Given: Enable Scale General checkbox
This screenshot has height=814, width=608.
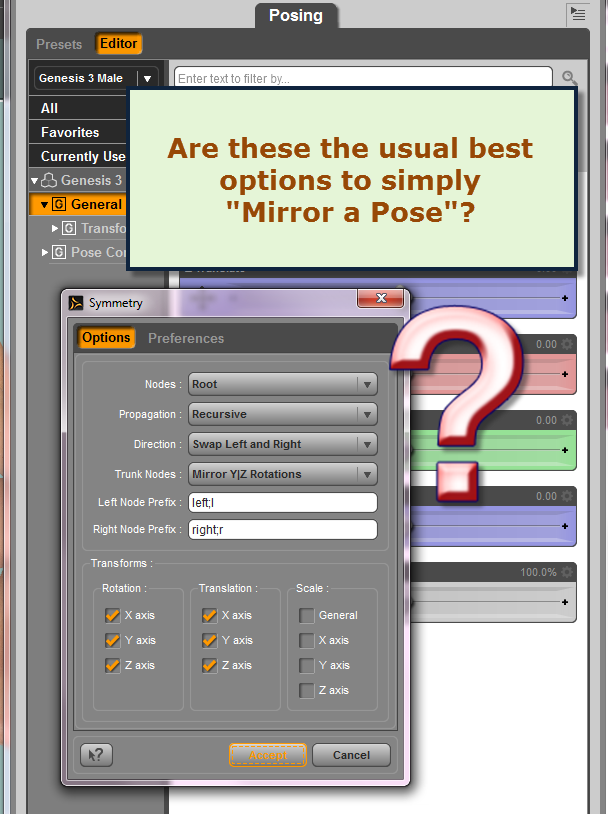Looking at the screenshot, I should pos(306,615).
